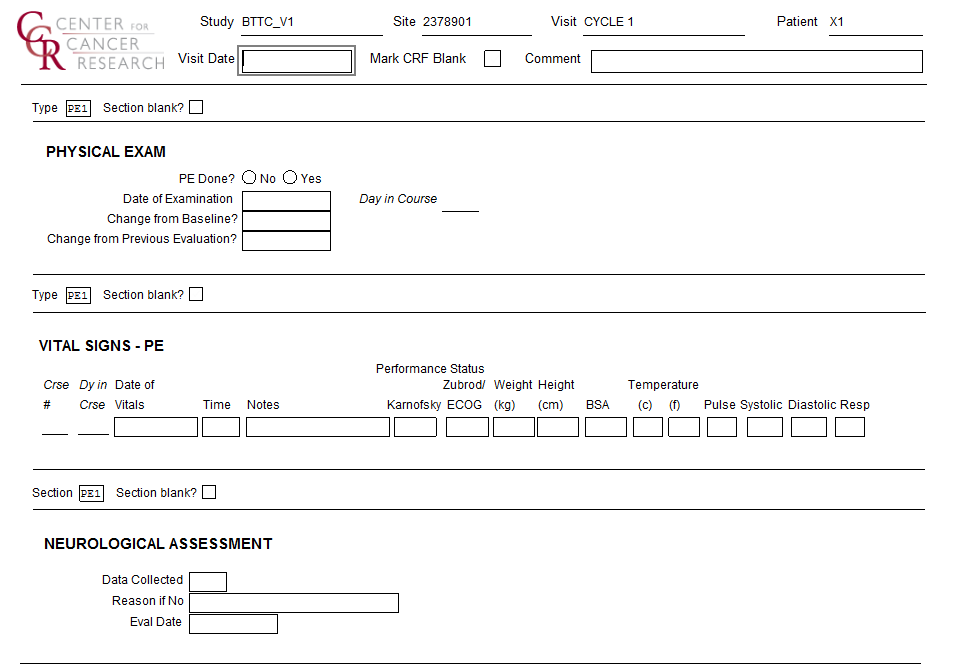Click the Center for Cancer Research logo

[90, 42]
